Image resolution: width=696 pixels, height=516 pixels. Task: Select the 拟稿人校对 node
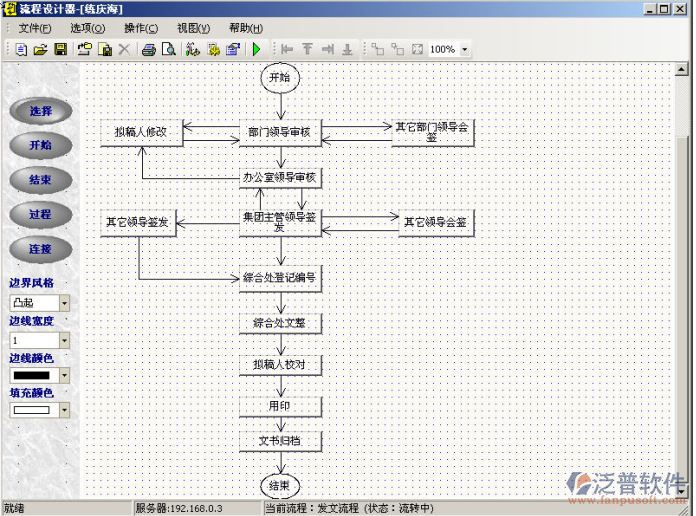click(x=280, y=365)
